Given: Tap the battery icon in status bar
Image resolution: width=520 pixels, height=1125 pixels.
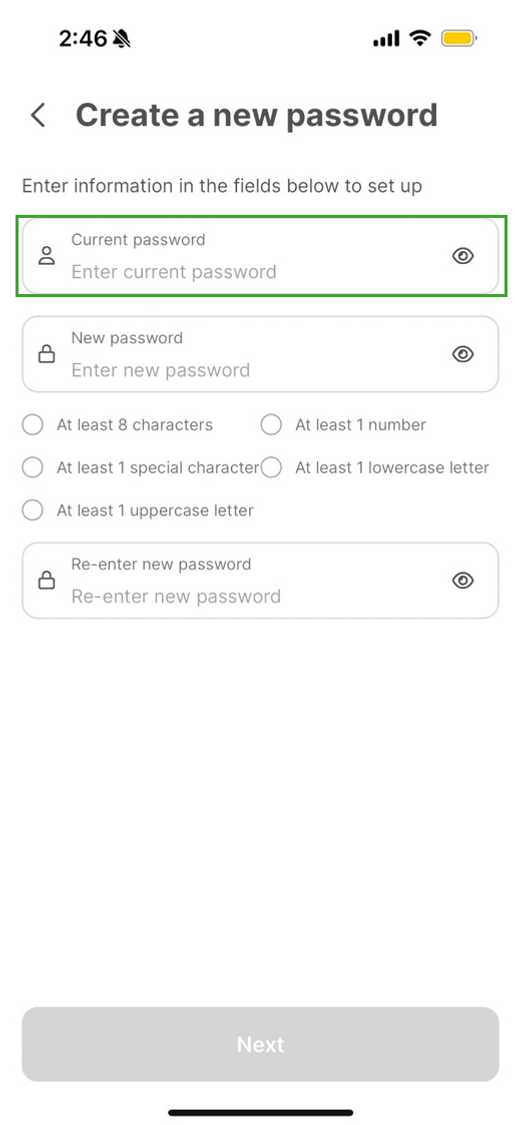Looking at the screenshot, I should [459, 39].
